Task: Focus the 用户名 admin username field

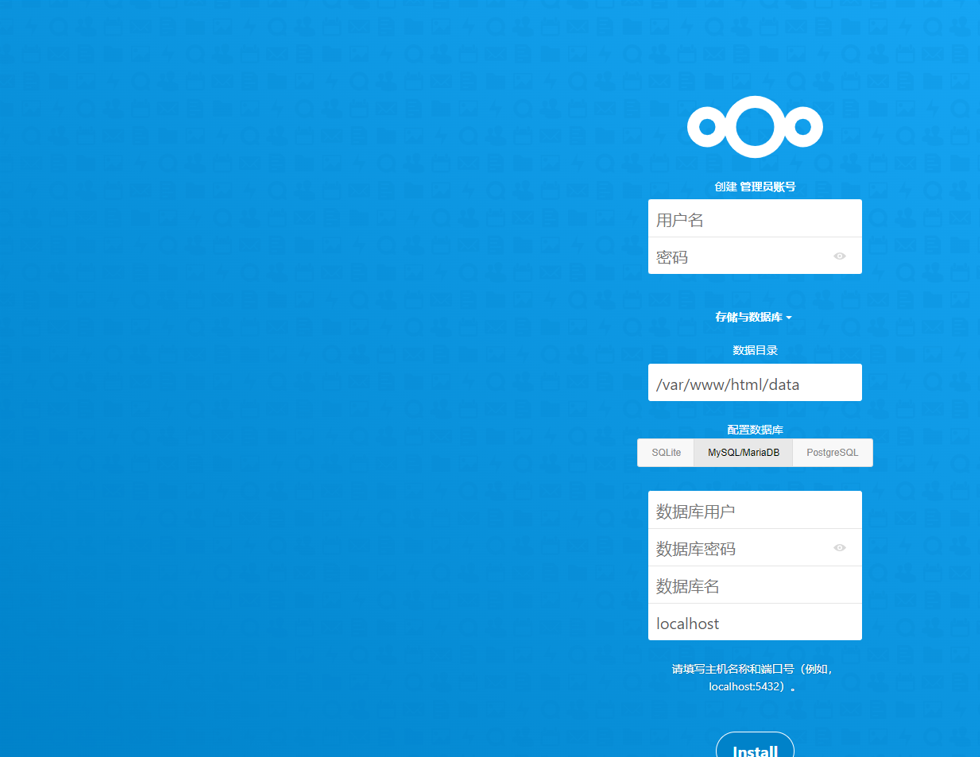Action: click(754, 218)
